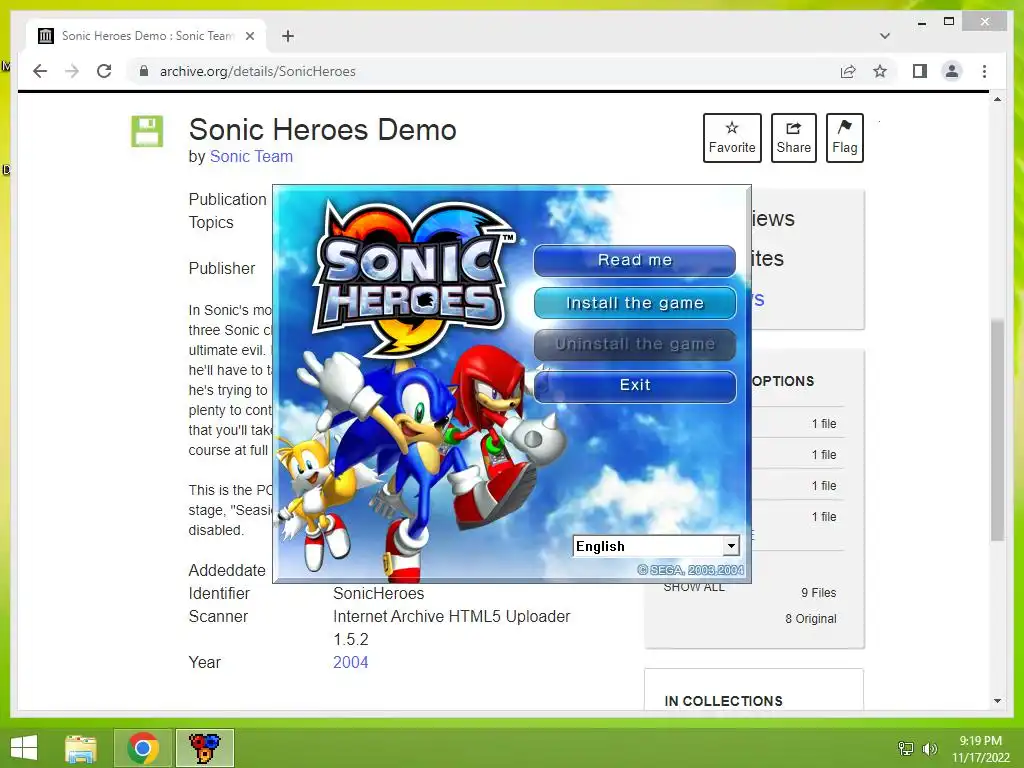Click the network tray icon

pyautogui.click(x=906, y=748)
